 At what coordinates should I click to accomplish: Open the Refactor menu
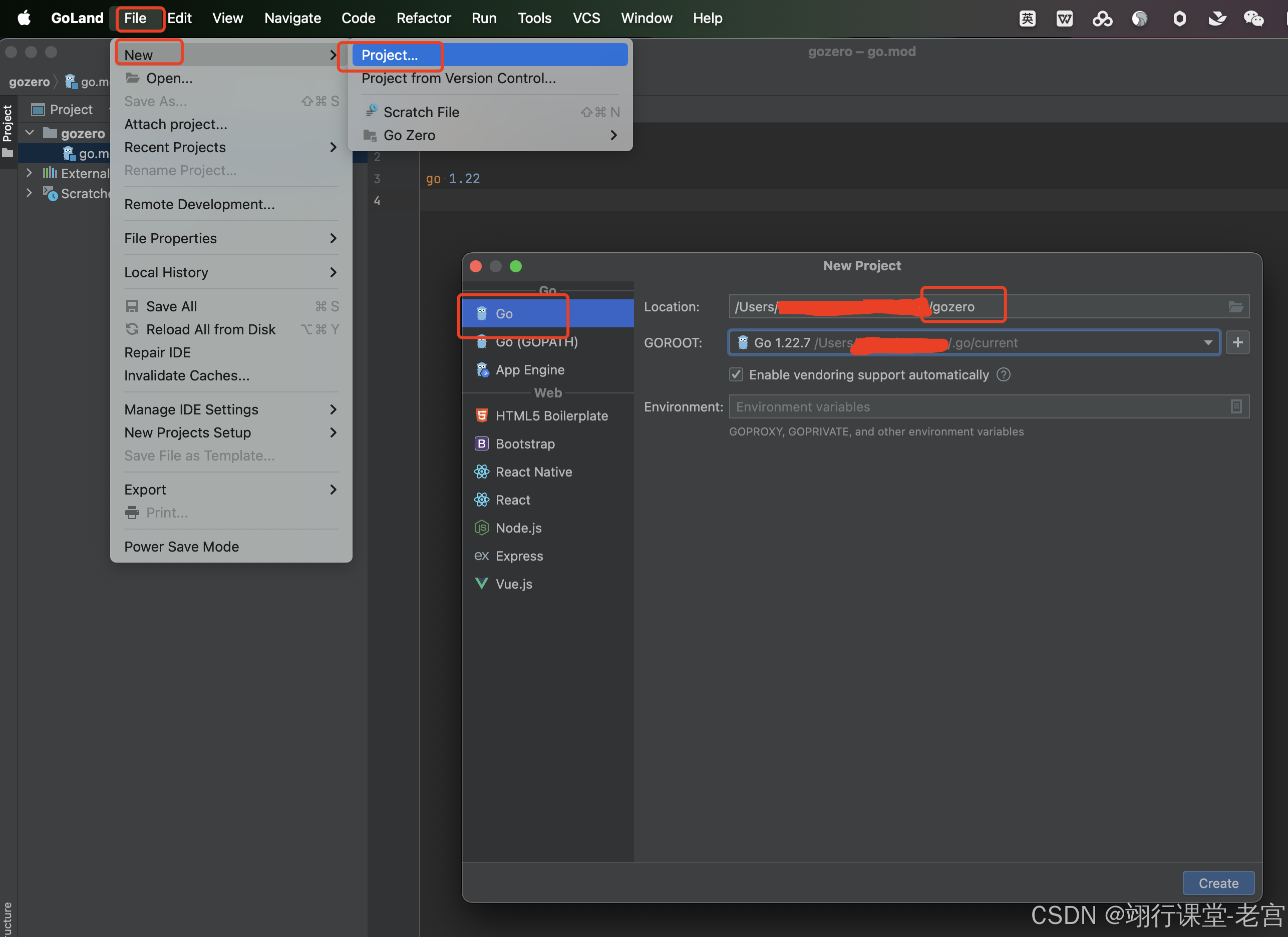[424, 18]
